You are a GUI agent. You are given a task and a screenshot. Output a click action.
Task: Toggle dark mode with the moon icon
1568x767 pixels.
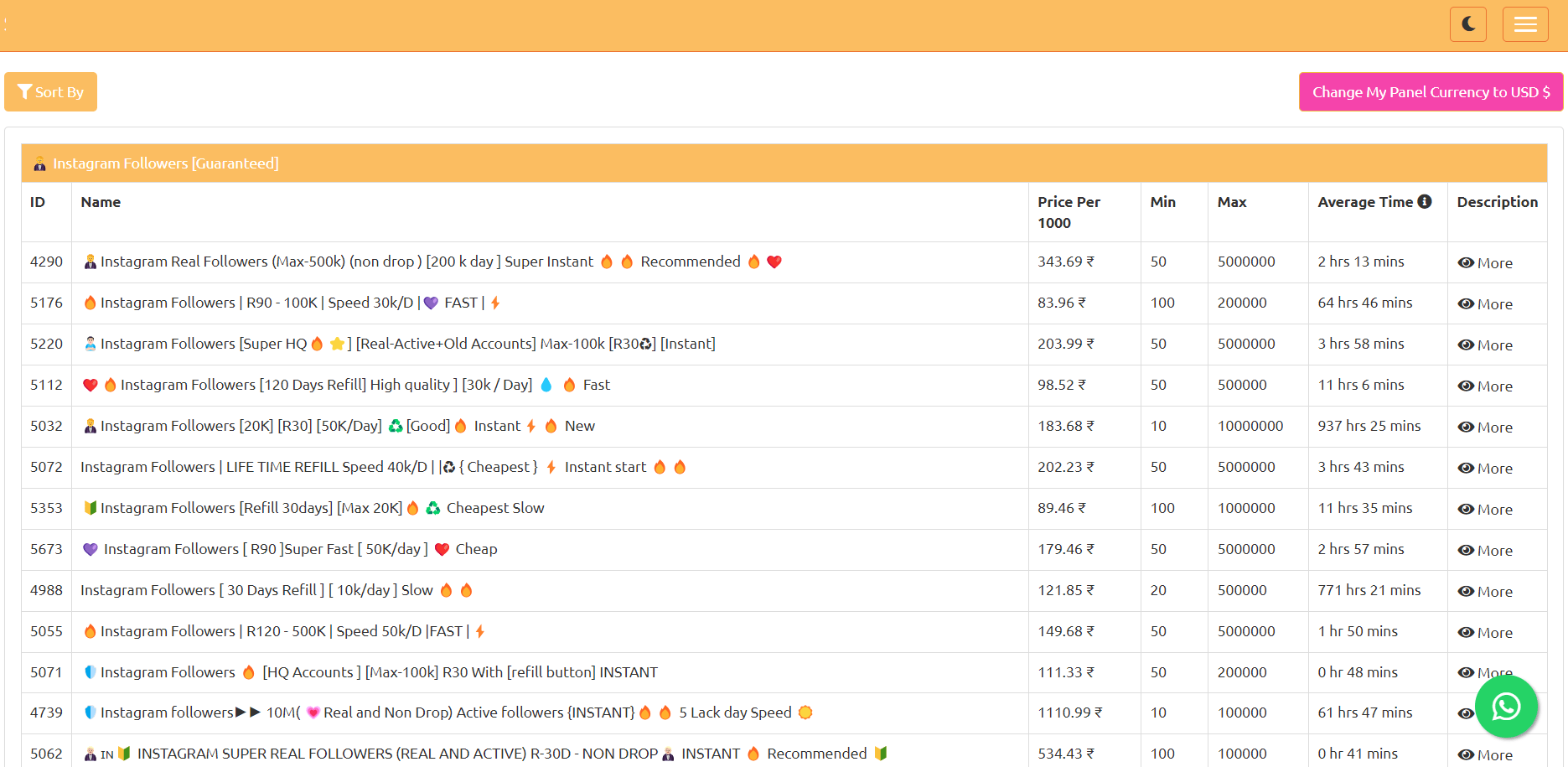point(1467,24)
